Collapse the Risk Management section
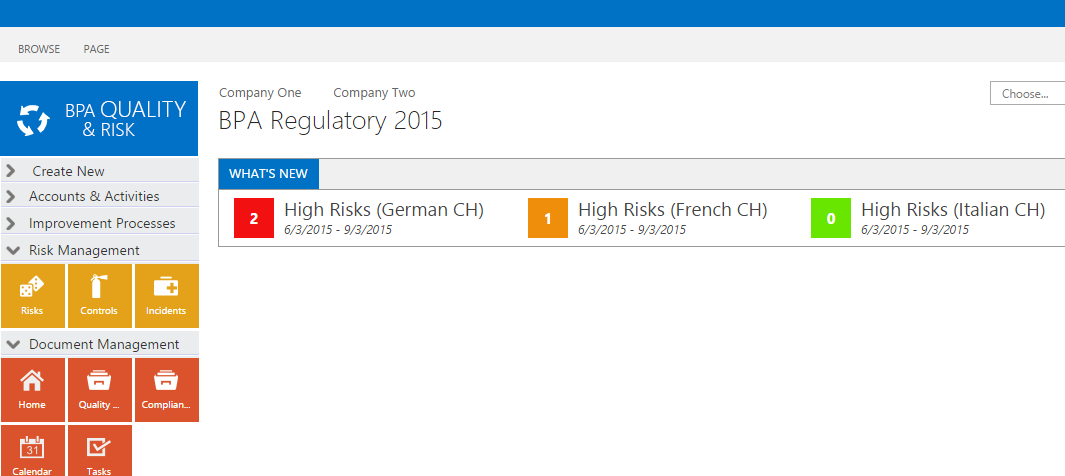1065x476 pixels. (99, 250)
